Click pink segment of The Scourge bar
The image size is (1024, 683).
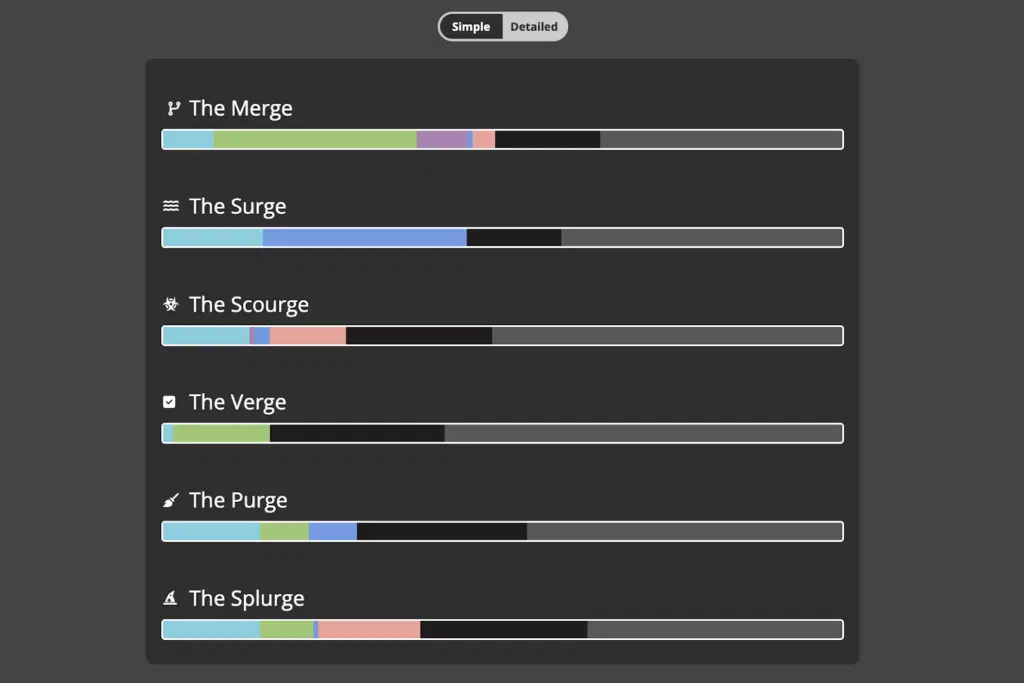(x=308, y=336)
